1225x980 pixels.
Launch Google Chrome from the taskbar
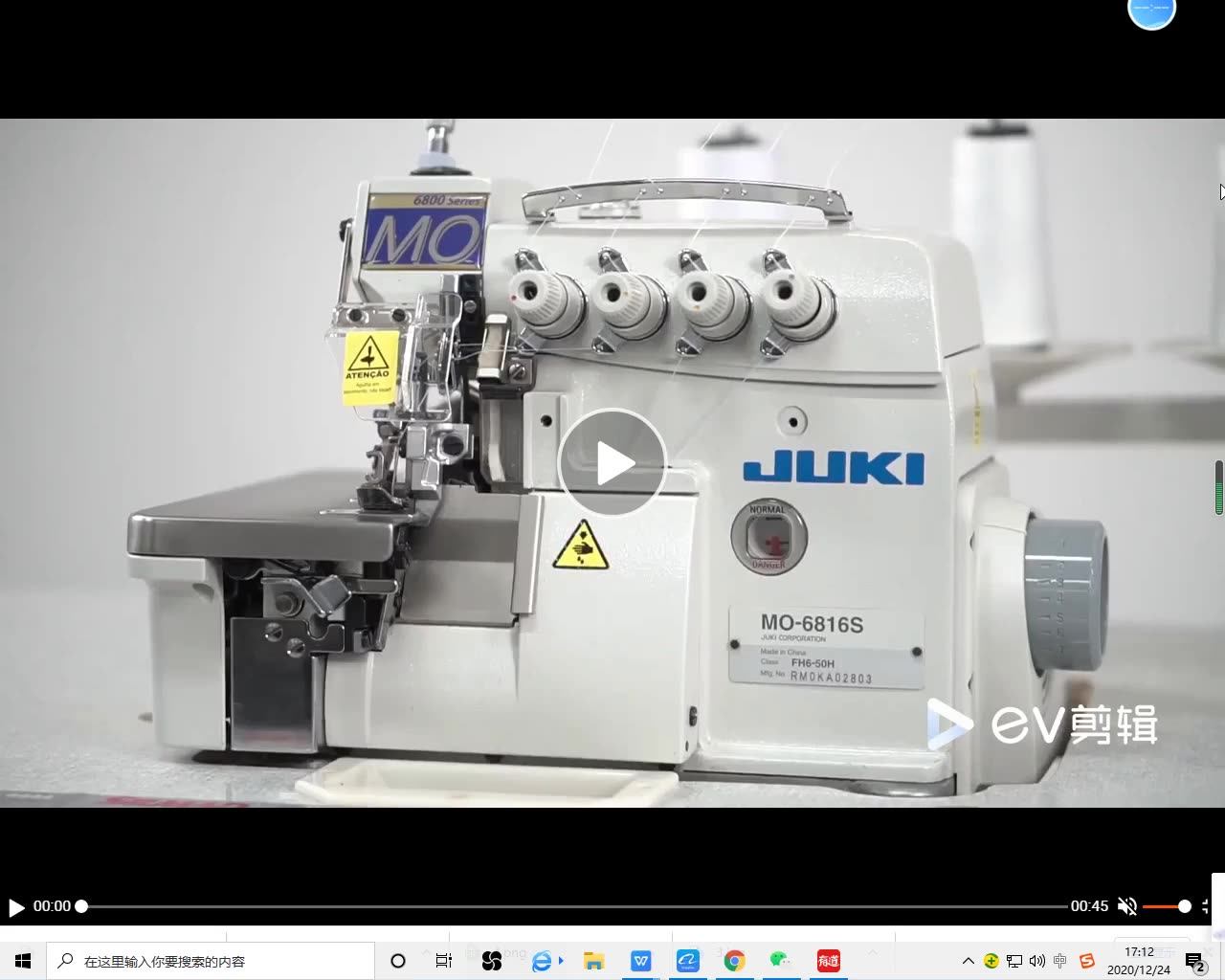tap(734, 961)
